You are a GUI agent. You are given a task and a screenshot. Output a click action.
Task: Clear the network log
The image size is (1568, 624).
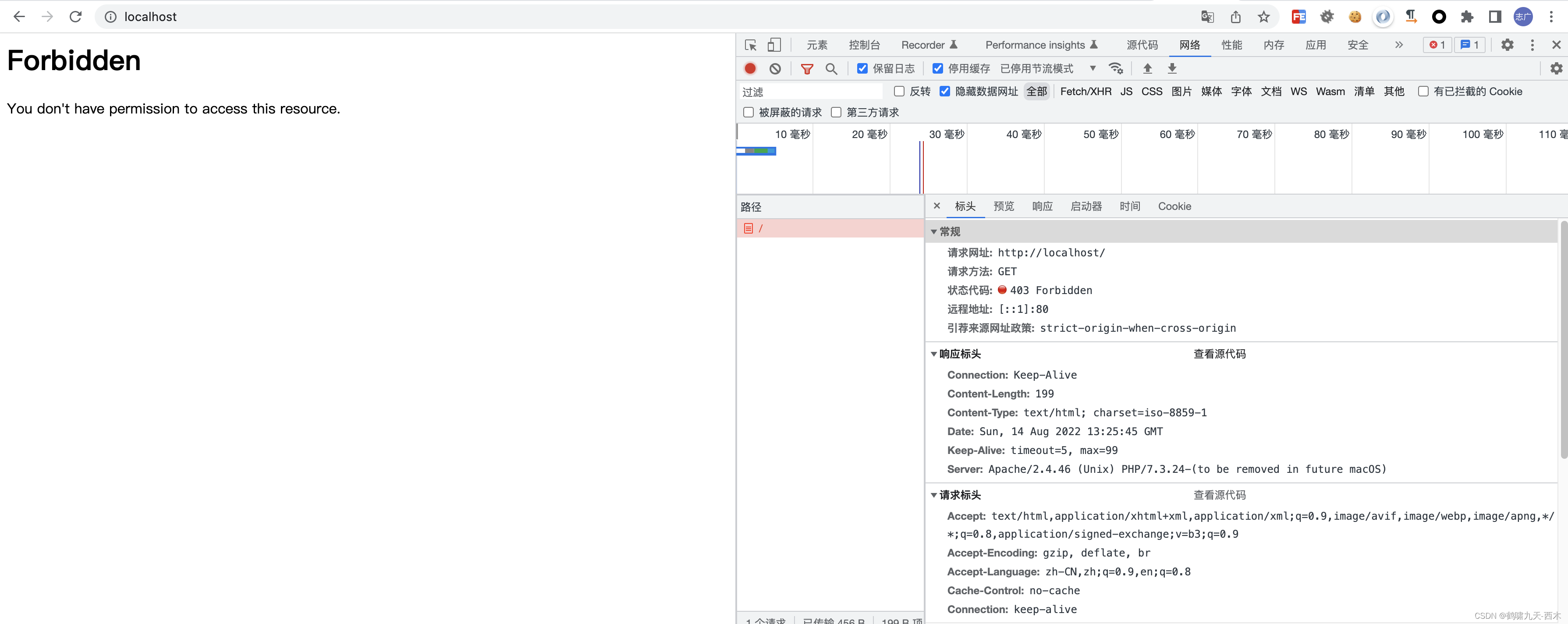[x=775, y=69]
